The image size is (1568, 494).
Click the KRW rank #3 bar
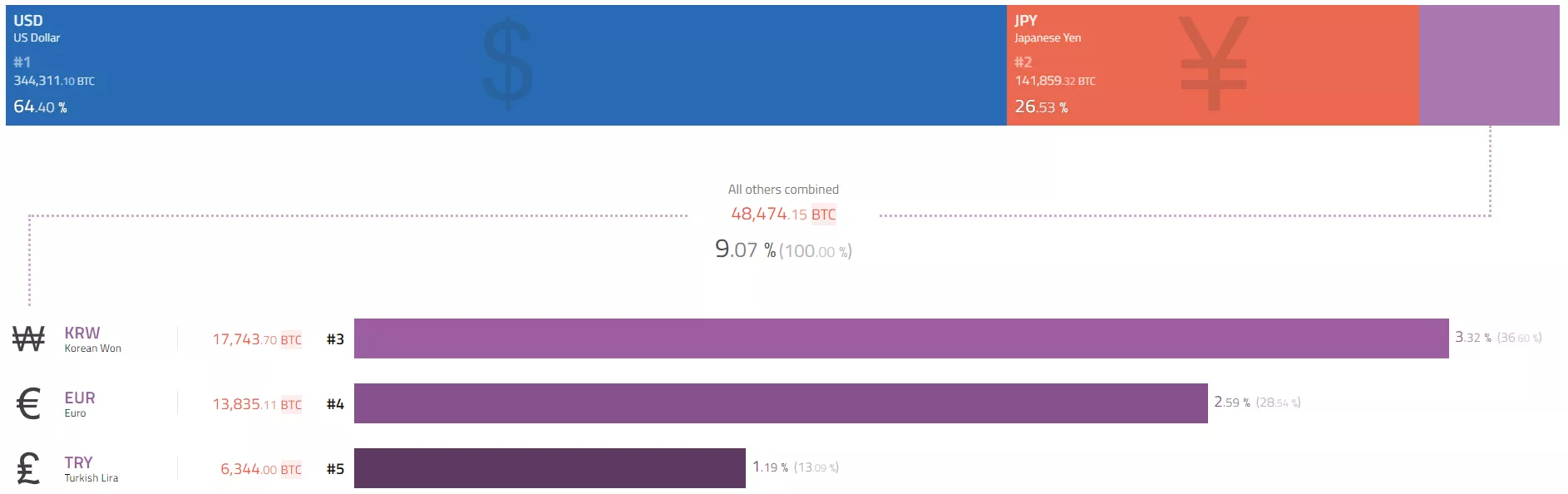[900, 338]
